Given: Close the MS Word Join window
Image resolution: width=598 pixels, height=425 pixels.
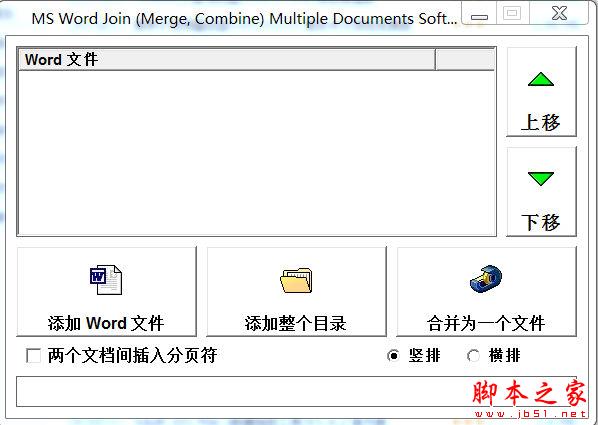Looking at the screenshot, I should pyautogui.click(x=559, y=14).
